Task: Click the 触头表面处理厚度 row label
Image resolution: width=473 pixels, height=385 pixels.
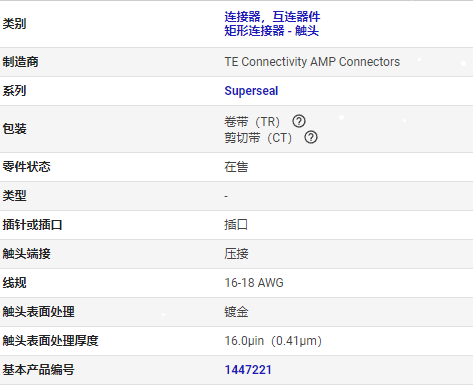Action: pos(50,341)
